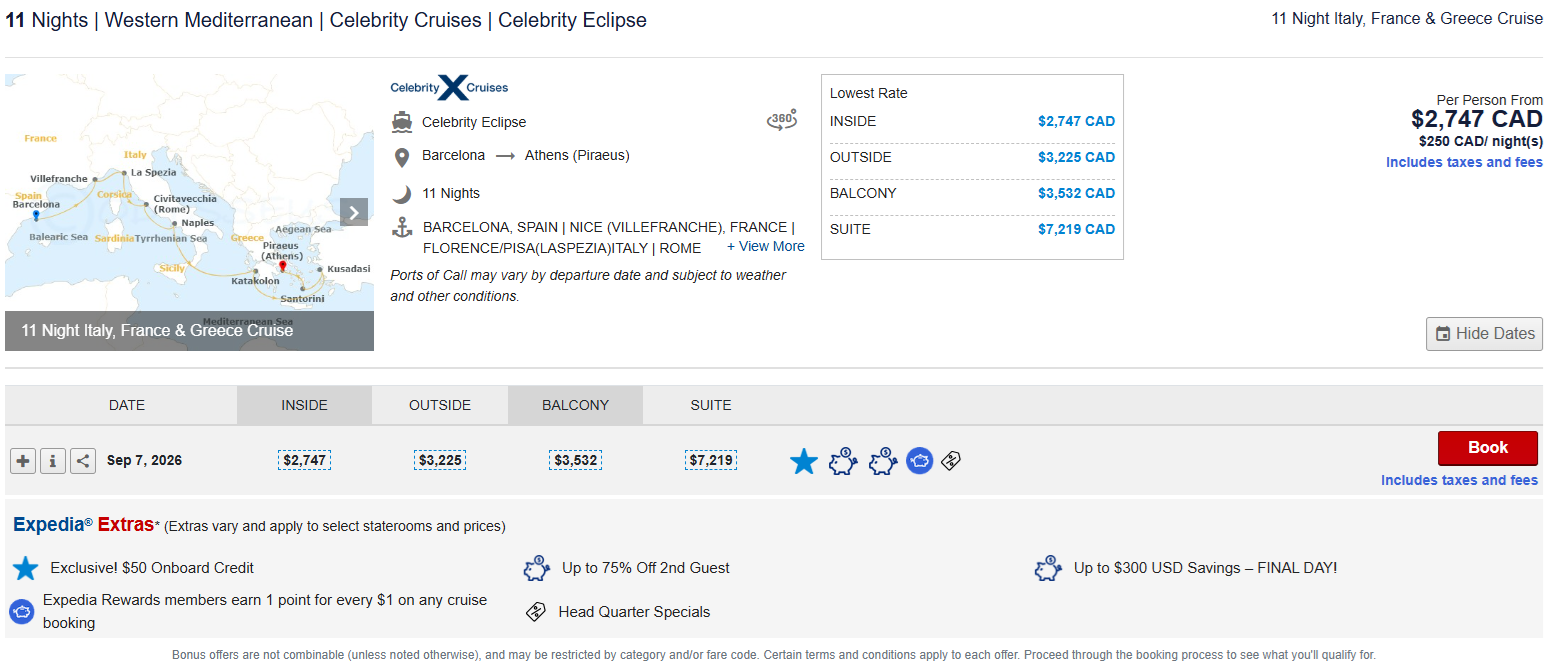This screenshot has width=1551, height=671.
Task: Expand the ports list with View More
Action: (x=765, y=246)
